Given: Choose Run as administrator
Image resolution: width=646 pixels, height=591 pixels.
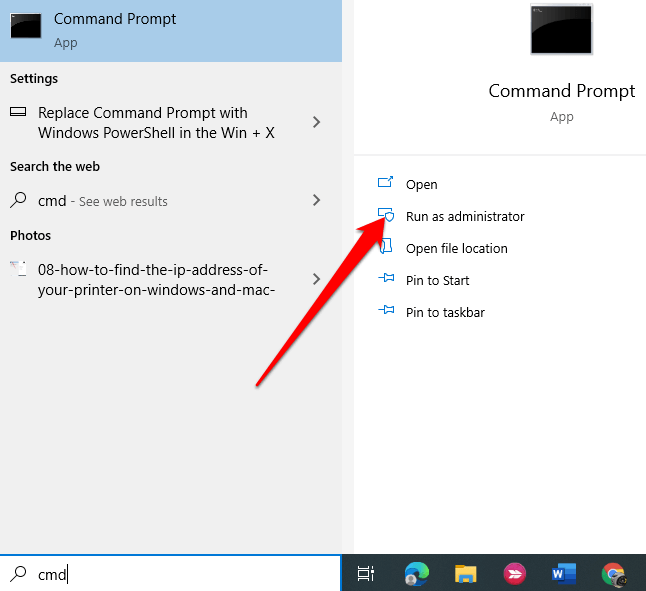Looking at the screenshot, I should click(464, 216).
